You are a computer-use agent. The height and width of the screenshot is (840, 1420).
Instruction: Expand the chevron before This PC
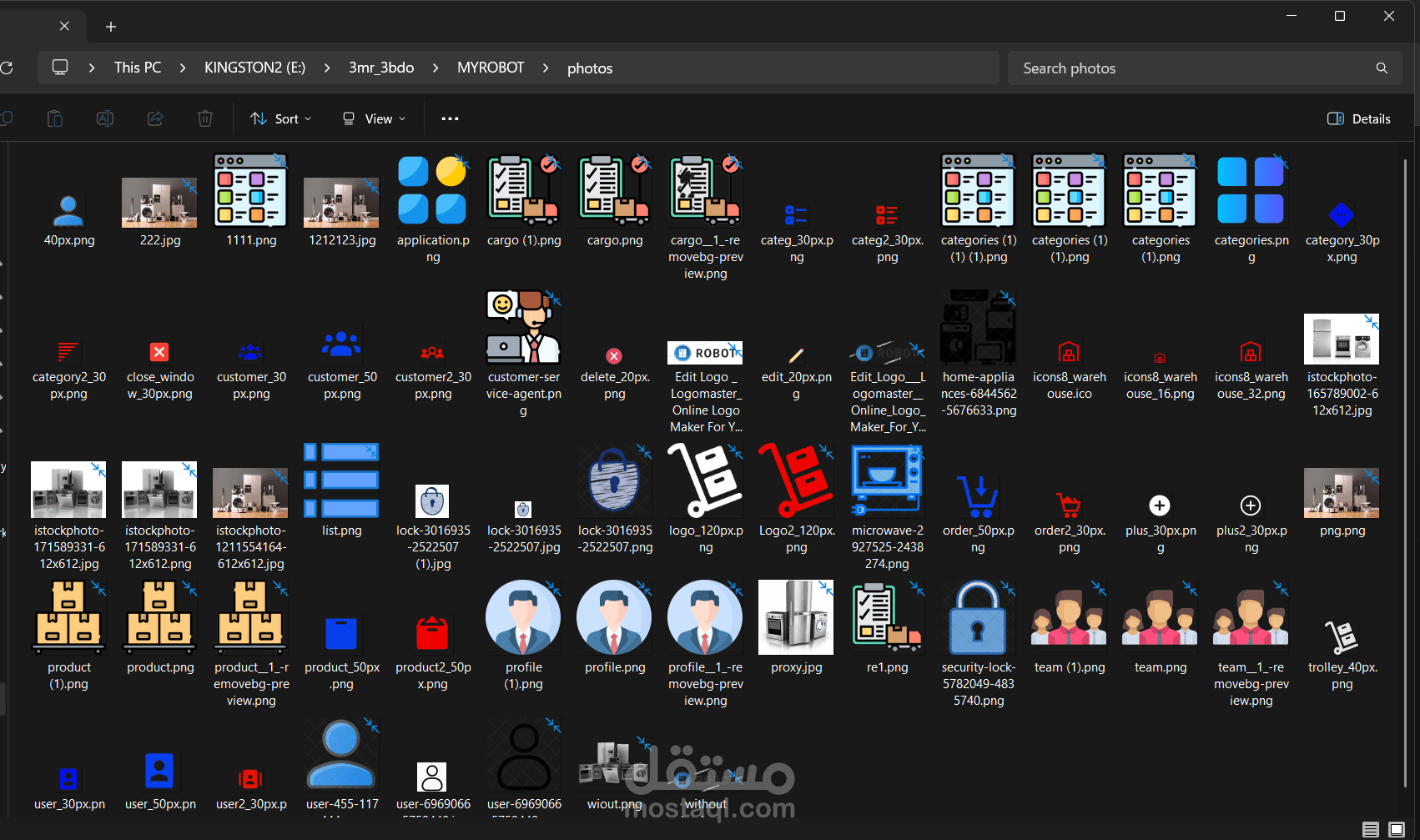tap(92, 68)
